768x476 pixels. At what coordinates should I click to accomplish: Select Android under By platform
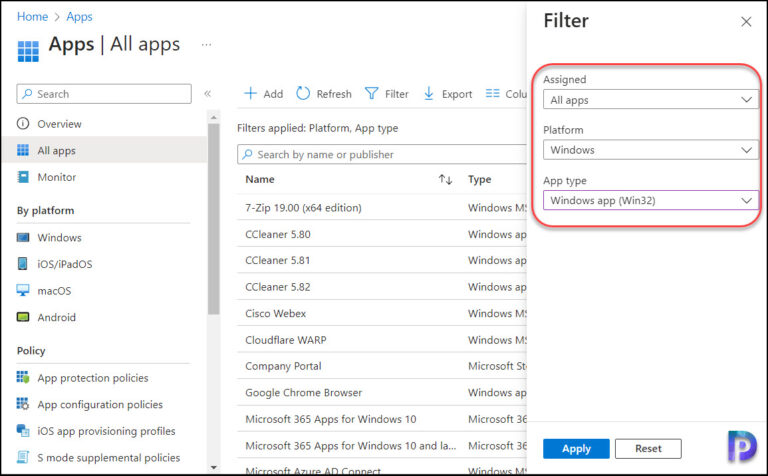(x=57, y=317)
